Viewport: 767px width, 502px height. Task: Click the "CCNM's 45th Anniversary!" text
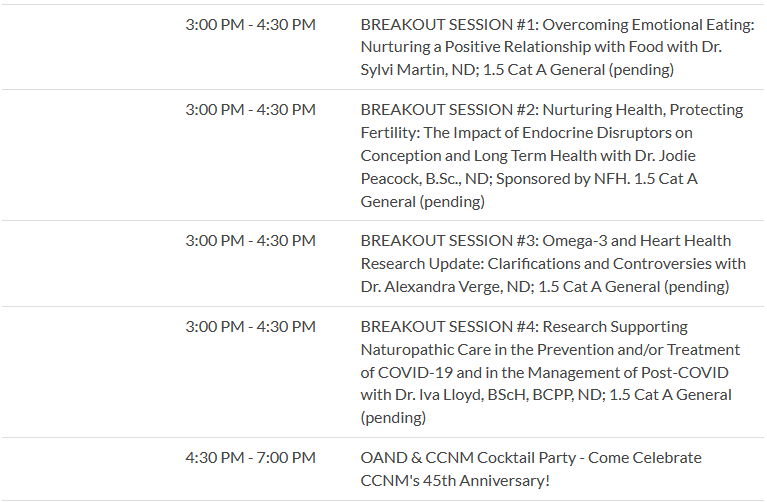(x=454, y=481)
